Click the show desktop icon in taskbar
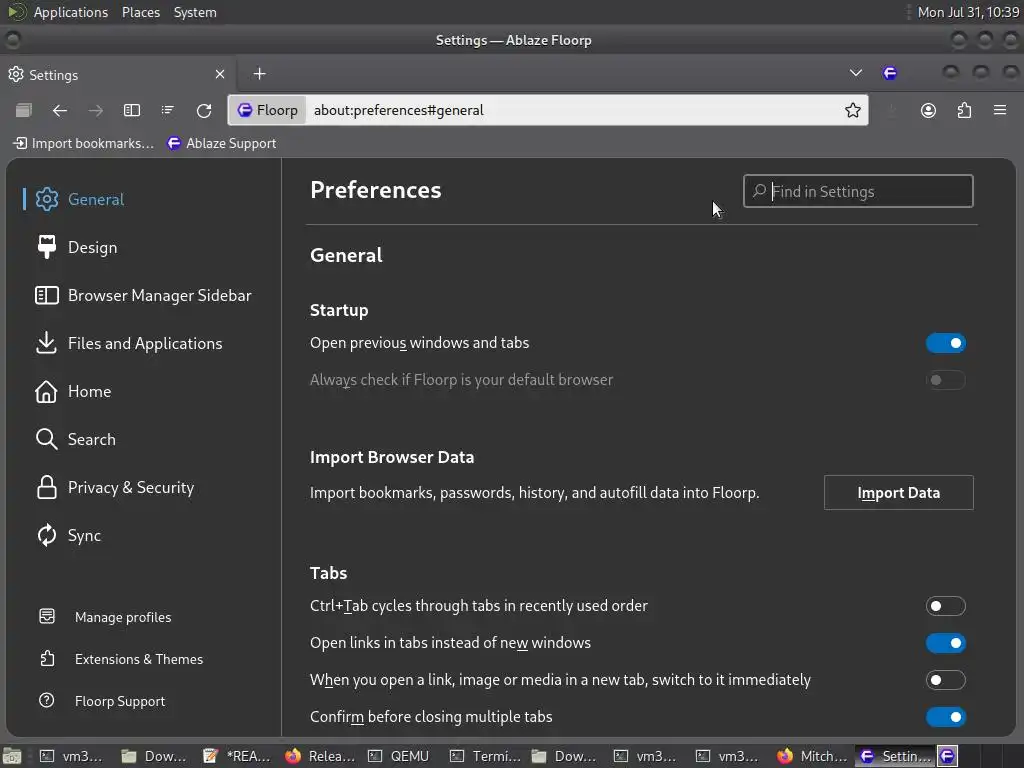This screenshot has height=768, width=1024. (12, 756)
